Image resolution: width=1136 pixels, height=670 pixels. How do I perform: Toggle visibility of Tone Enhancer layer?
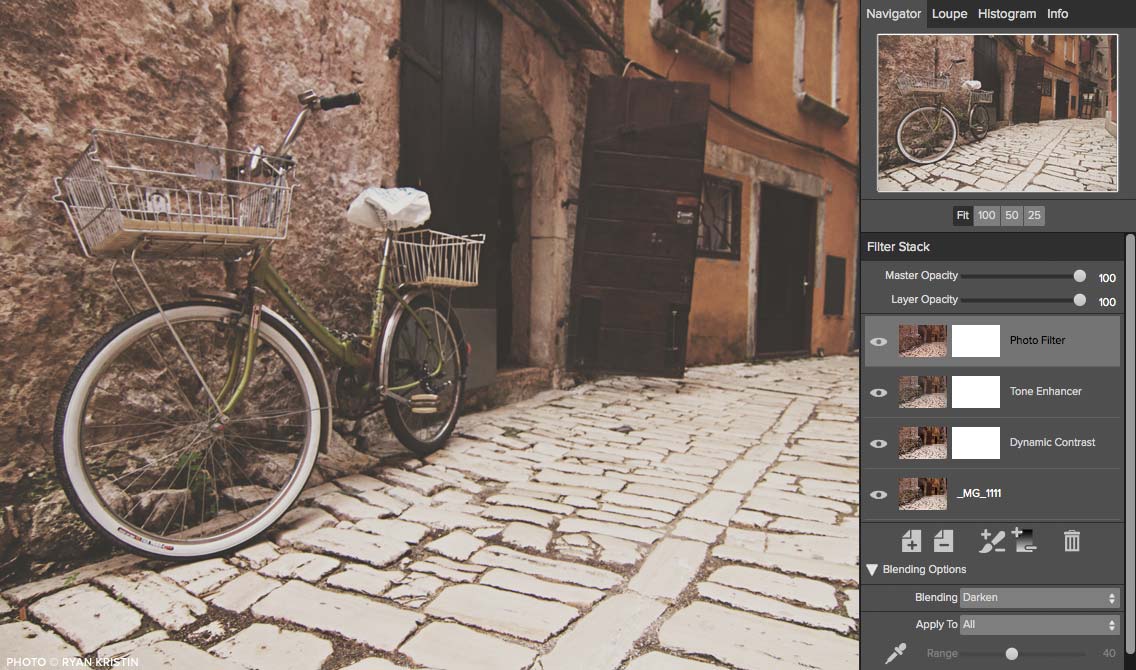tap(879, 392)
